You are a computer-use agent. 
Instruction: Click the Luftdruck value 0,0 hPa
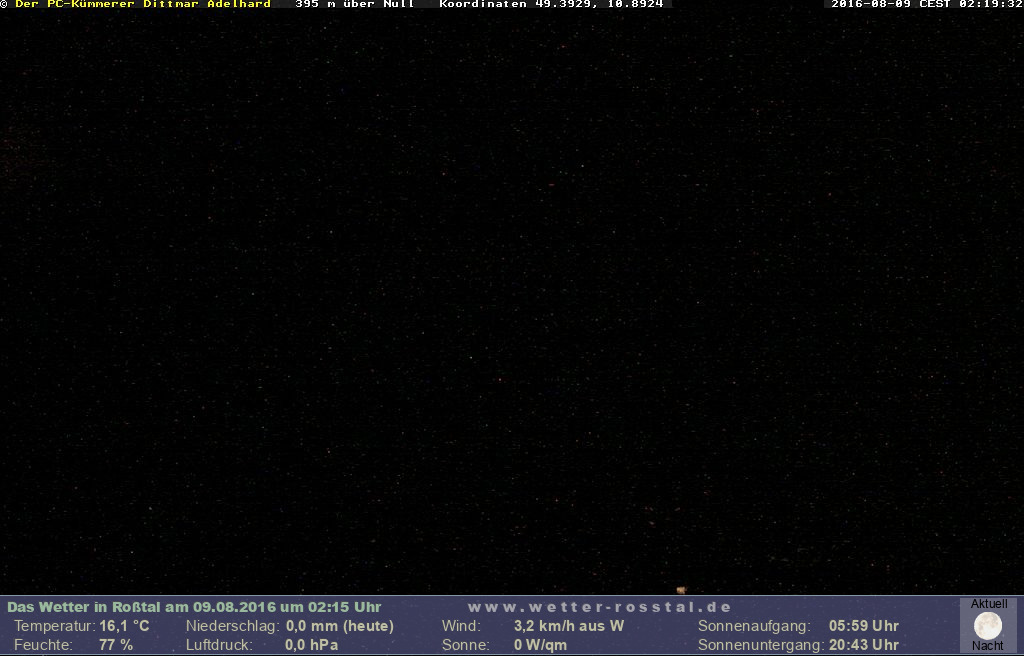312,645
